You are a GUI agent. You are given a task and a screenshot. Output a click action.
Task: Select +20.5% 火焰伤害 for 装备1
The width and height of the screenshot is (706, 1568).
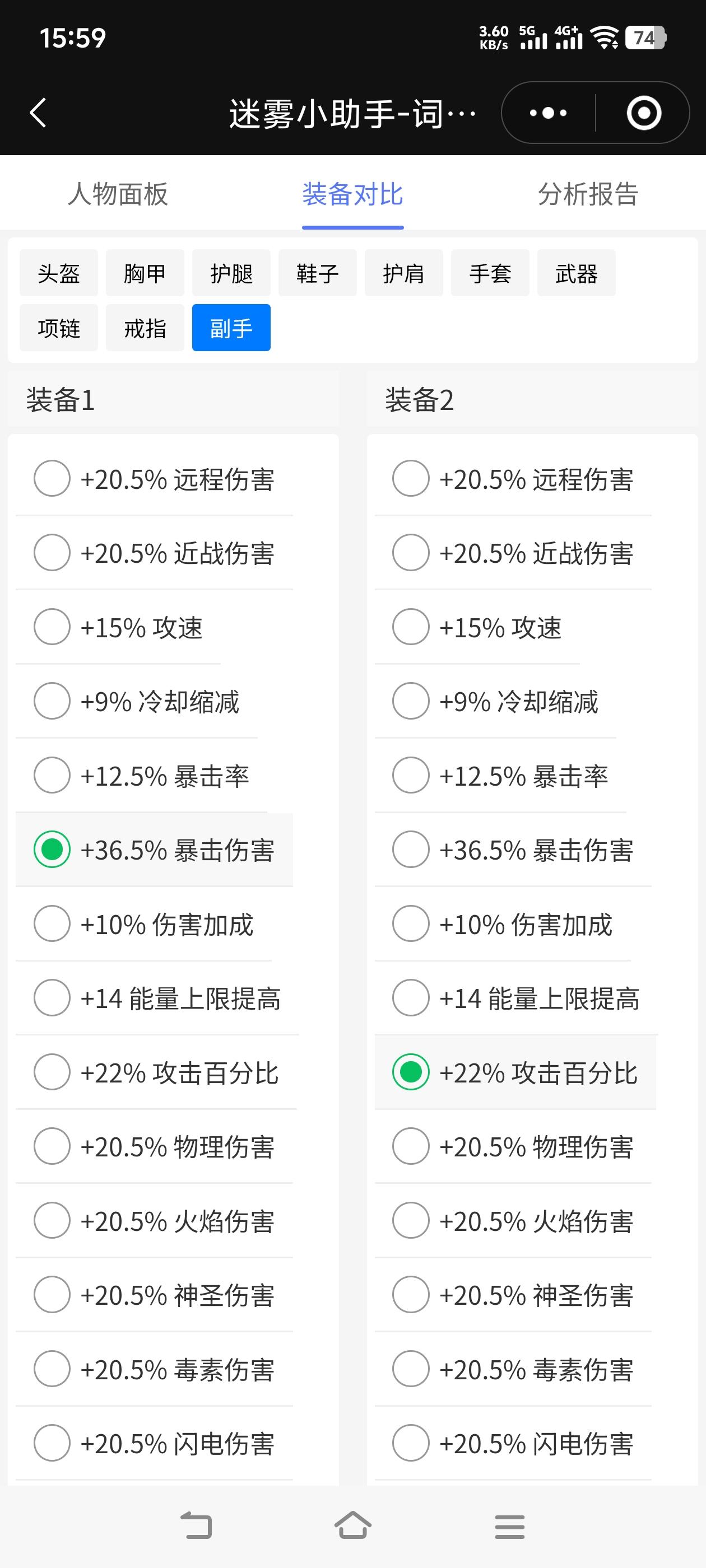pos(154,1221)
